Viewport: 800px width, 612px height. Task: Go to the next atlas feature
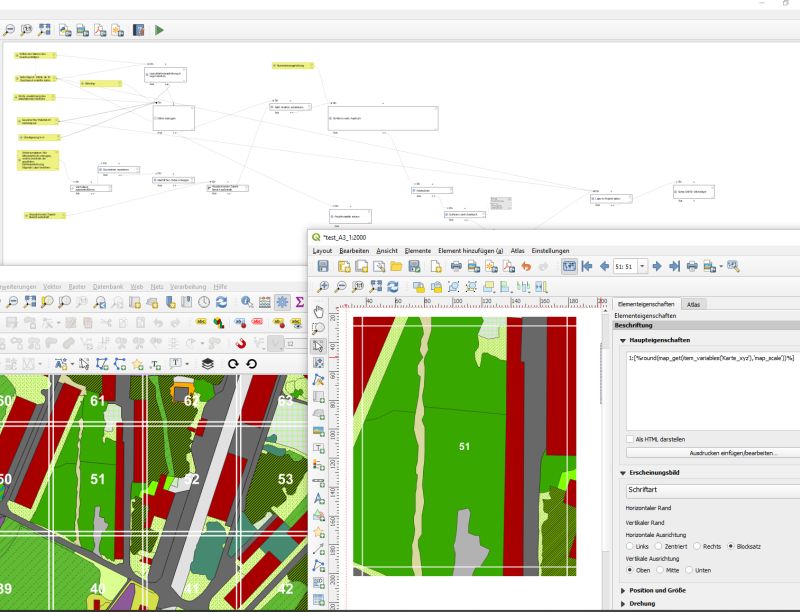(657, 265)
